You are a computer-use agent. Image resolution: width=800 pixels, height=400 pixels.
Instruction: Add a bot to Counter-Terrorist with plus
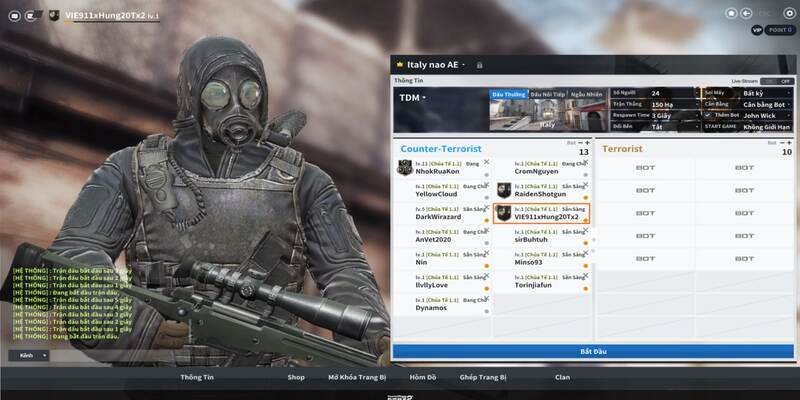[x=587, y=143]
